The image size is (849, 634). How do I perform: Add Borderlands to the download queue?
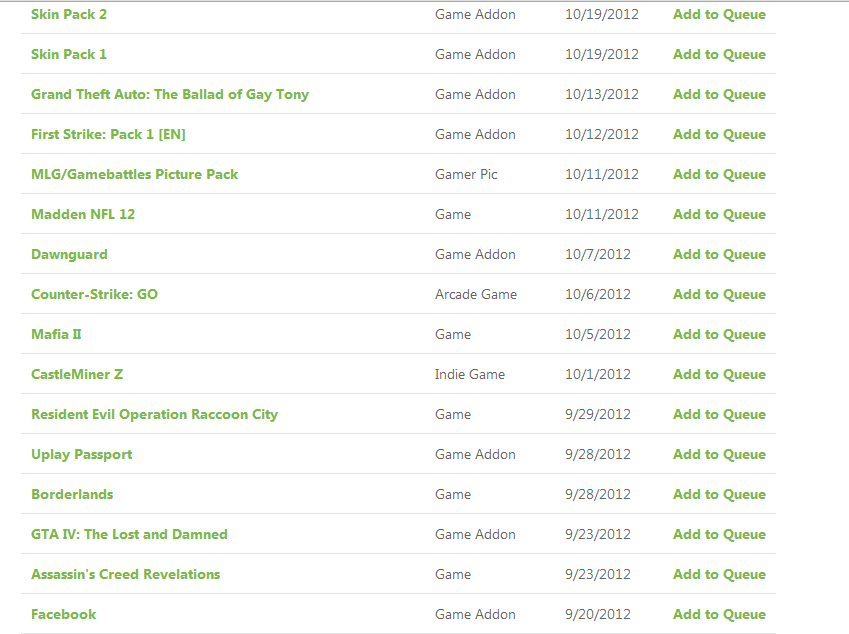tap(719, 494)
